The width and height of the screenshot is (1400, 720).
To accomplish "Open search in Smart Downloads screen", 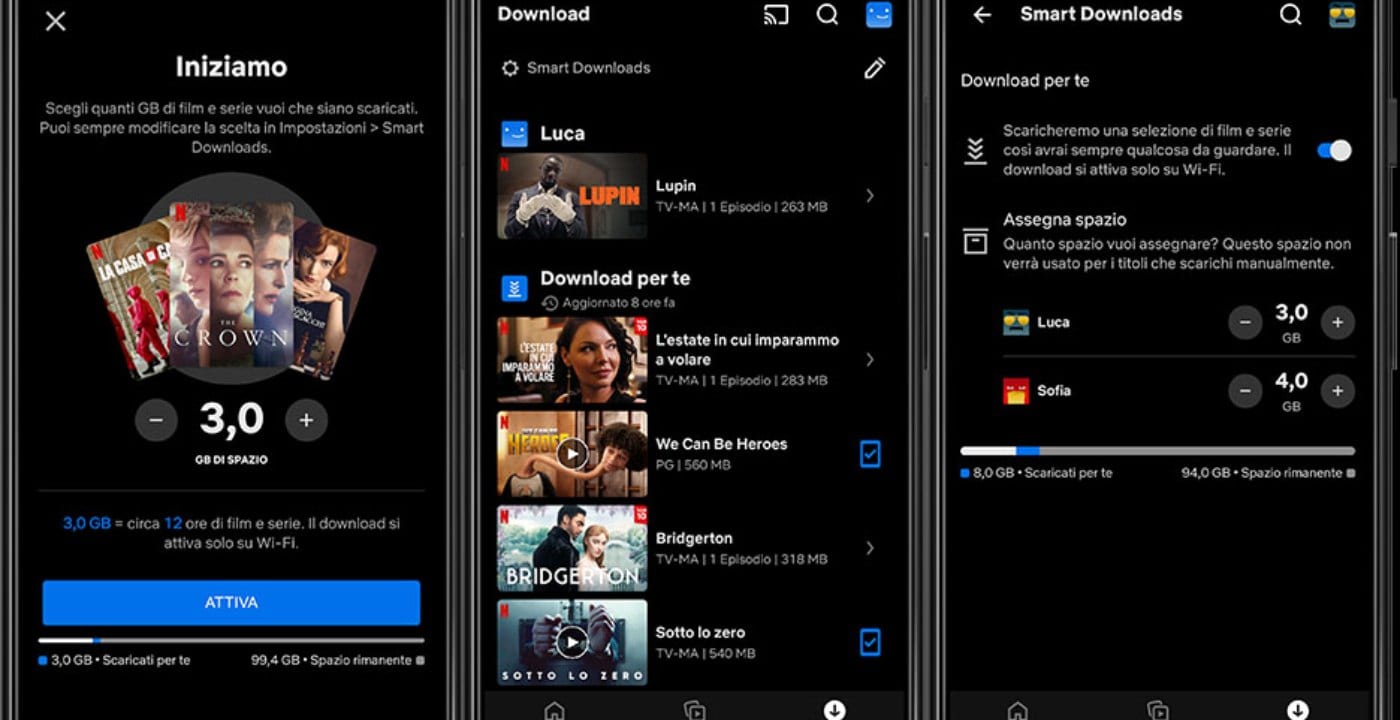I will [1291, 15].
